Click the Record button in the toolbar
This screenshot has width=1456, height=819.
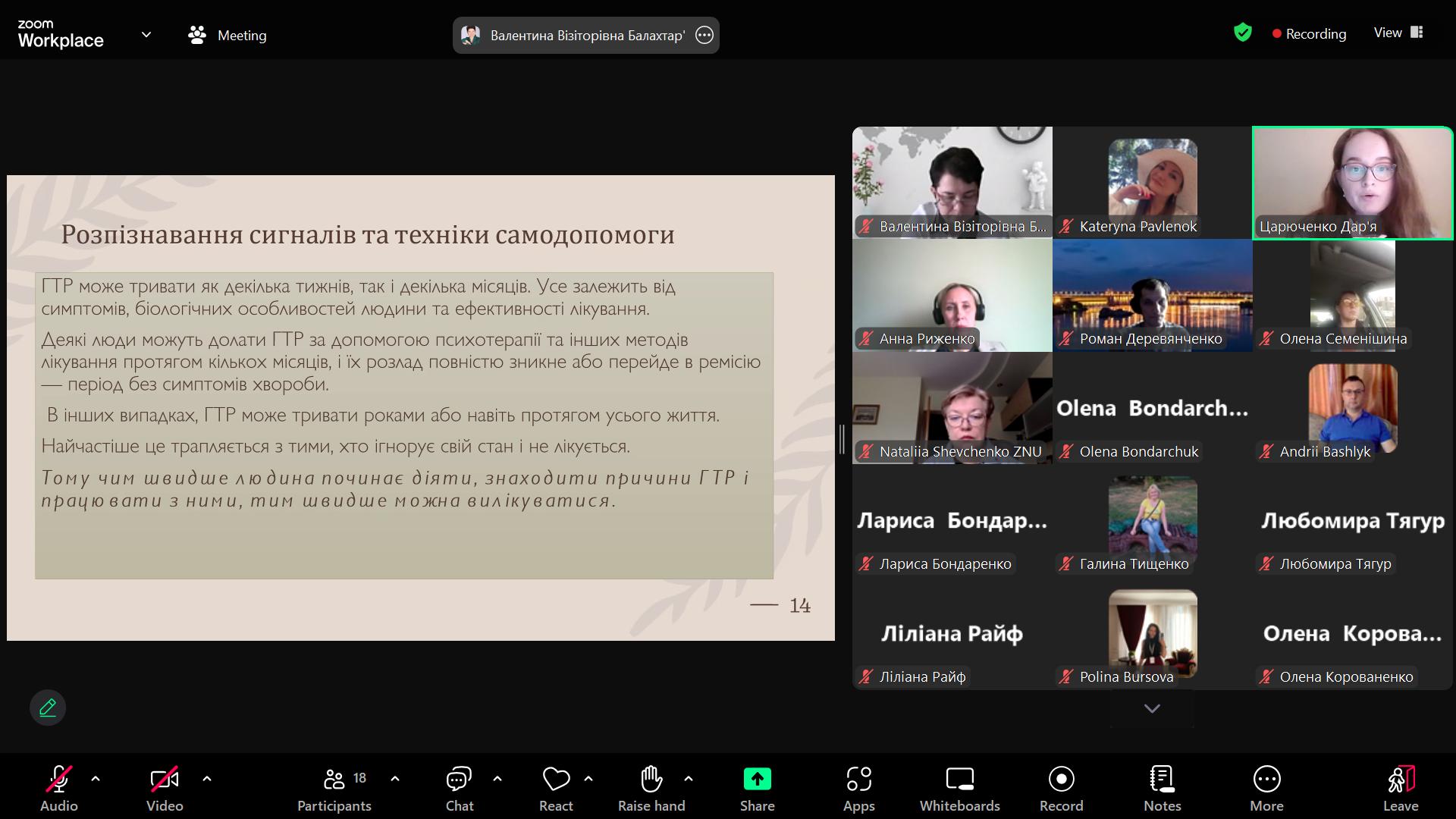(1062, 789)
